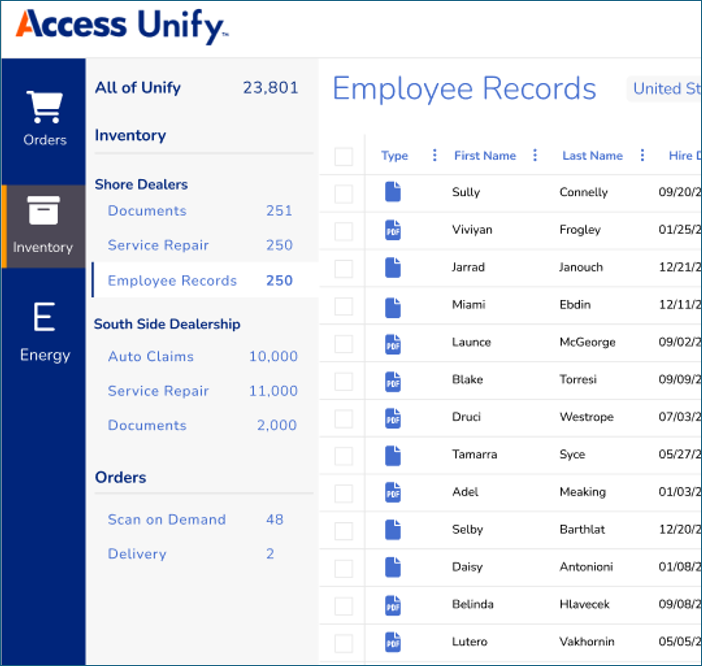
Task: Click the PDF icon for Belinda Hlavecek
Action: (x=393, y=605)
